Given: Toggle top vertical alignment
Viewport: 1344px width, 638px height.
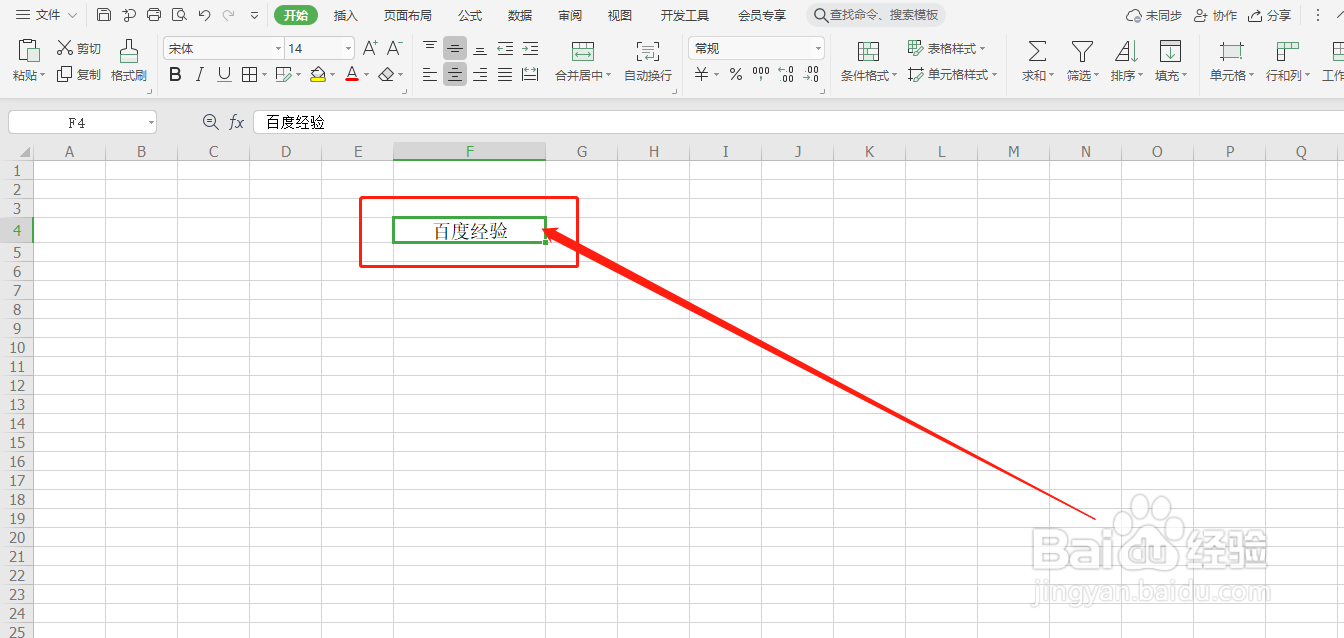Looking at the screenshot, I should tap(430, 48).
